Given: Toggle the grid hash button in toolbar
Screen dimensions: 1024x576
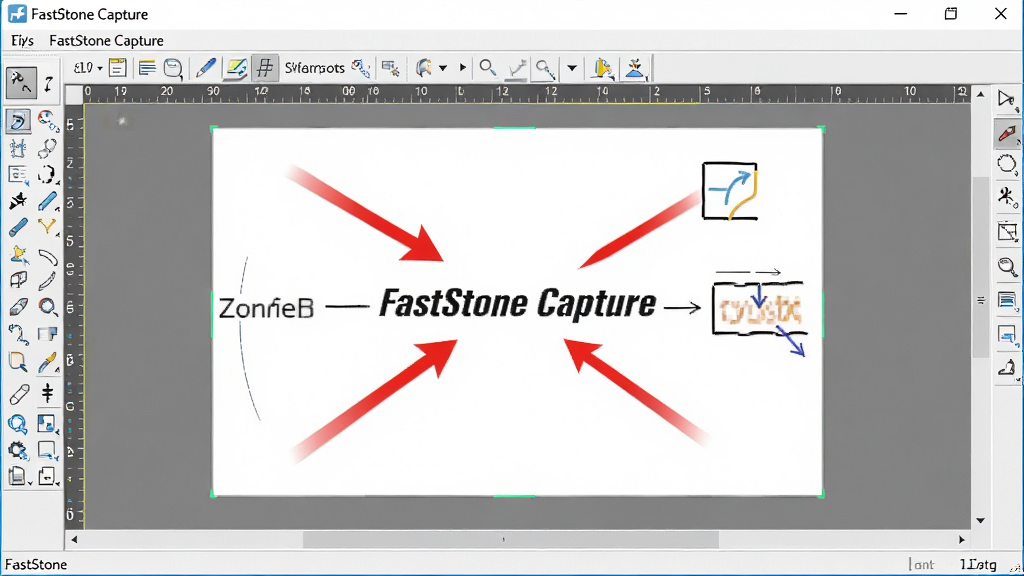Looking at the screenshot, I should pyautogui.click(x=264, y=67).
